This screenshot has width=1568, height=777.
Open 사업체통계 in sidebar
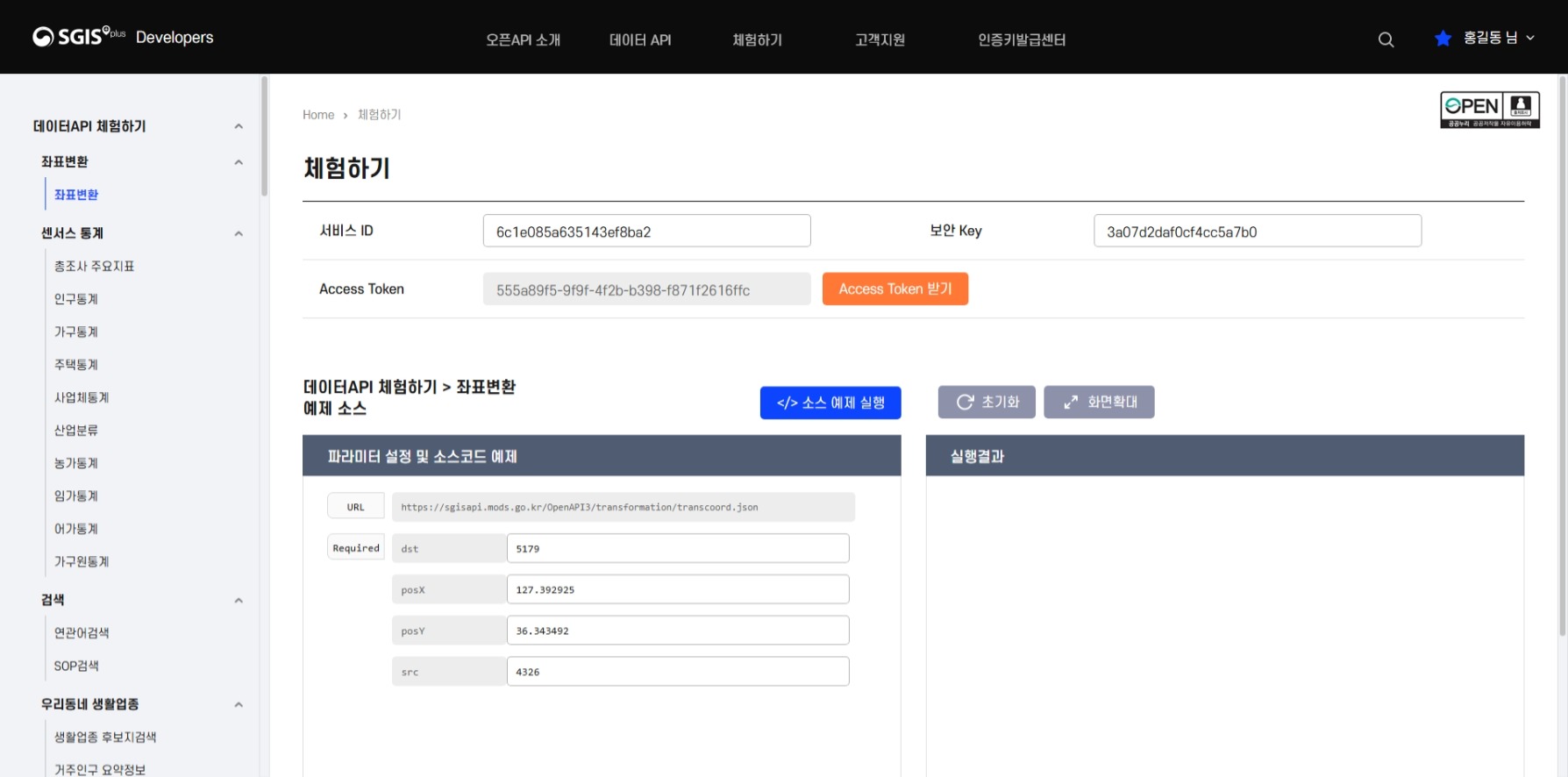(x=82, y=397)
